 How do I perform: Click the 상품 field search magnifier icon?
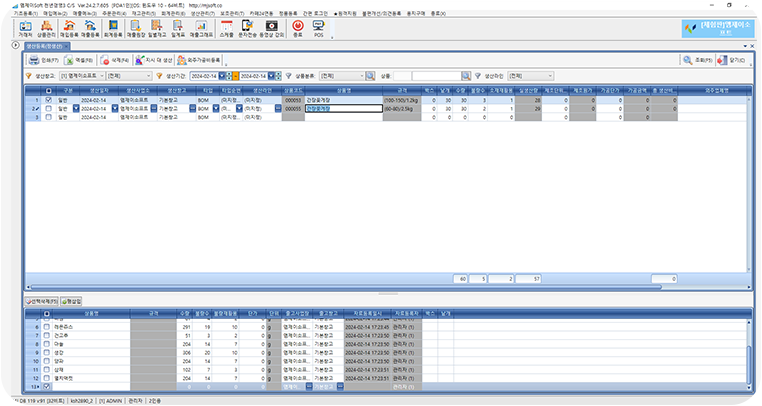466,76
